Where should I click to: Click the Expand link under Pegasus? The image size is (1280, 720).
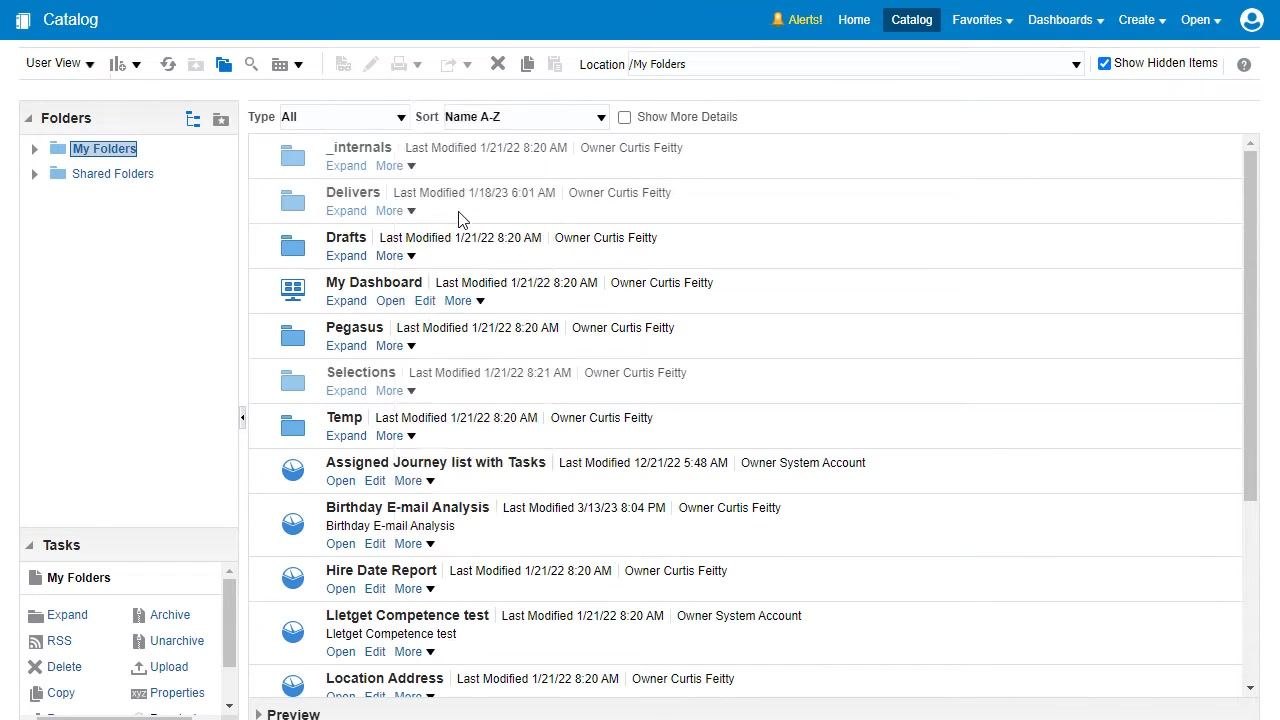tap(346, 346)
